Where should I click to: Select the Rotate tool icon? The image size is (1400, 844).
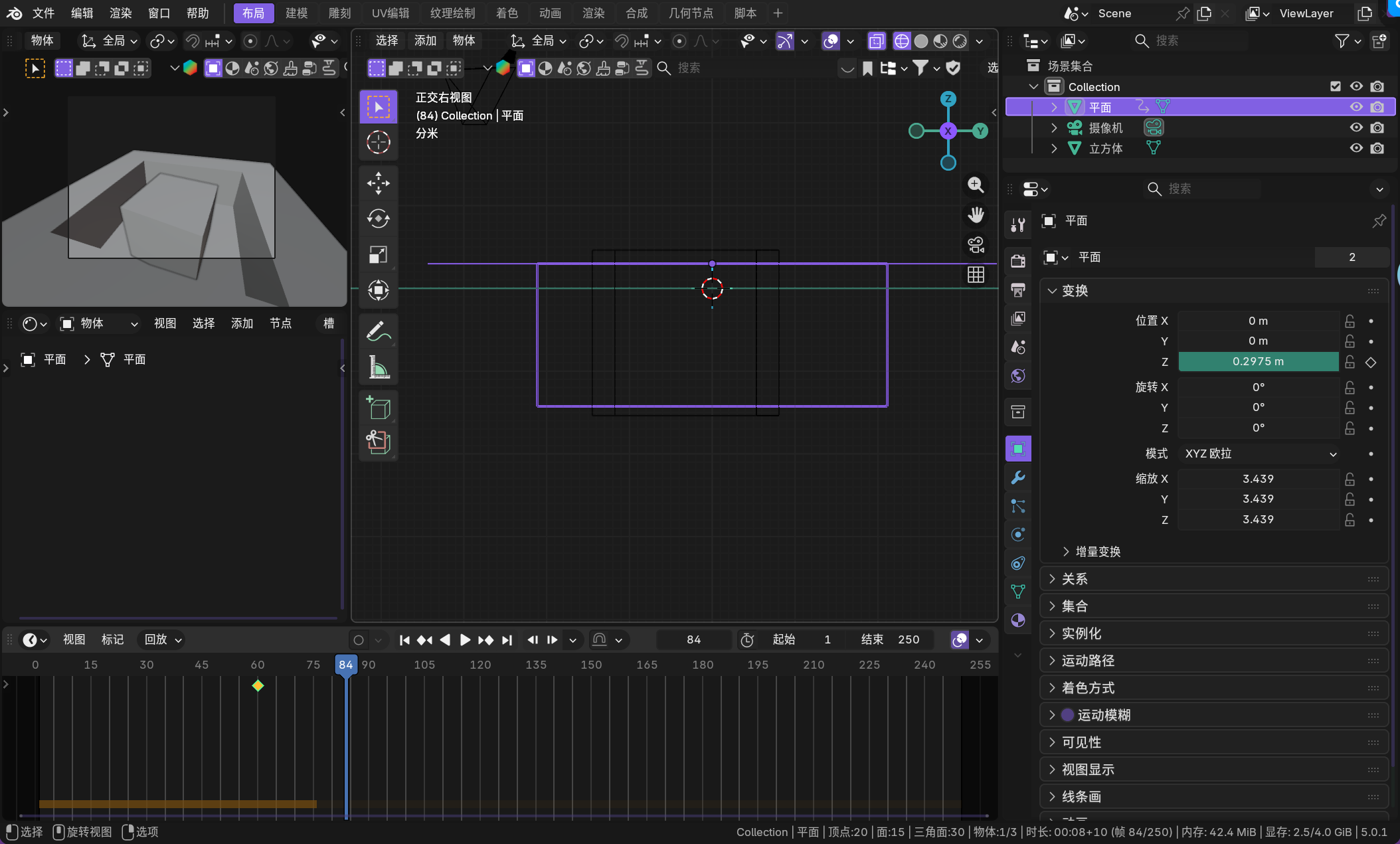(379, 218)
